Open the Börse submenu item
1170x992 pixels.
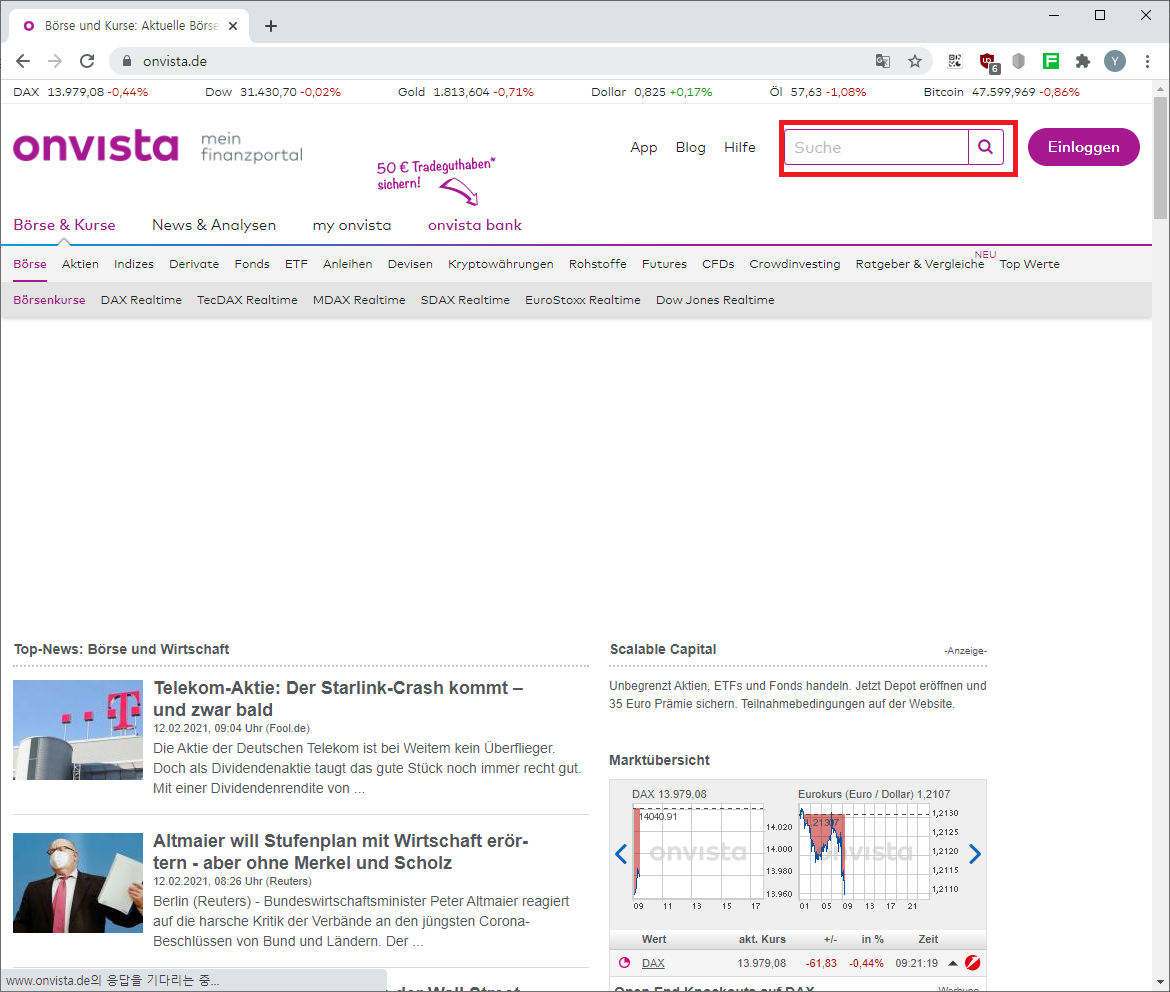tap(30, 263)
